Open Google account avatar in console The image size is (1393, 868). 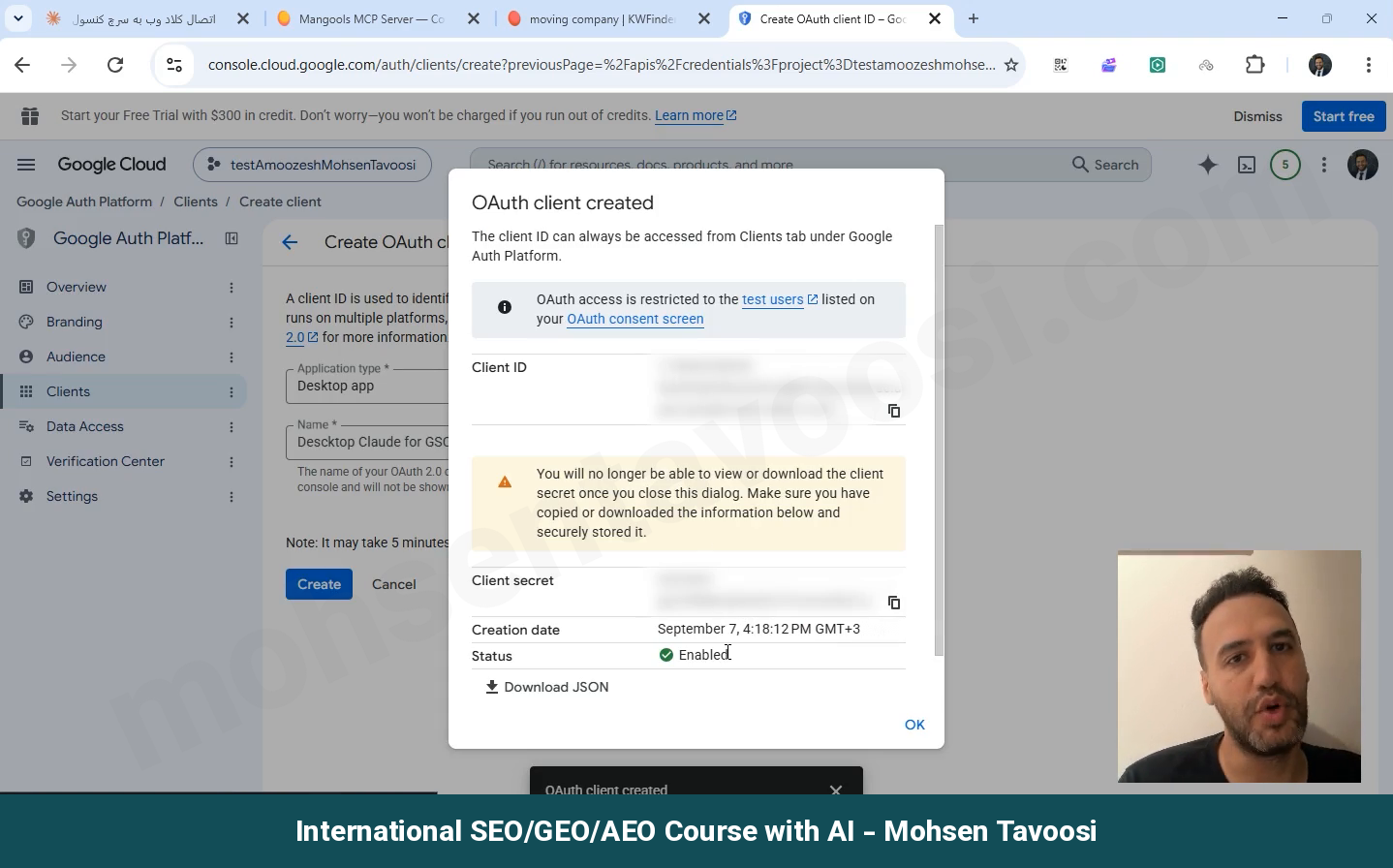(x=1363, y=165)
